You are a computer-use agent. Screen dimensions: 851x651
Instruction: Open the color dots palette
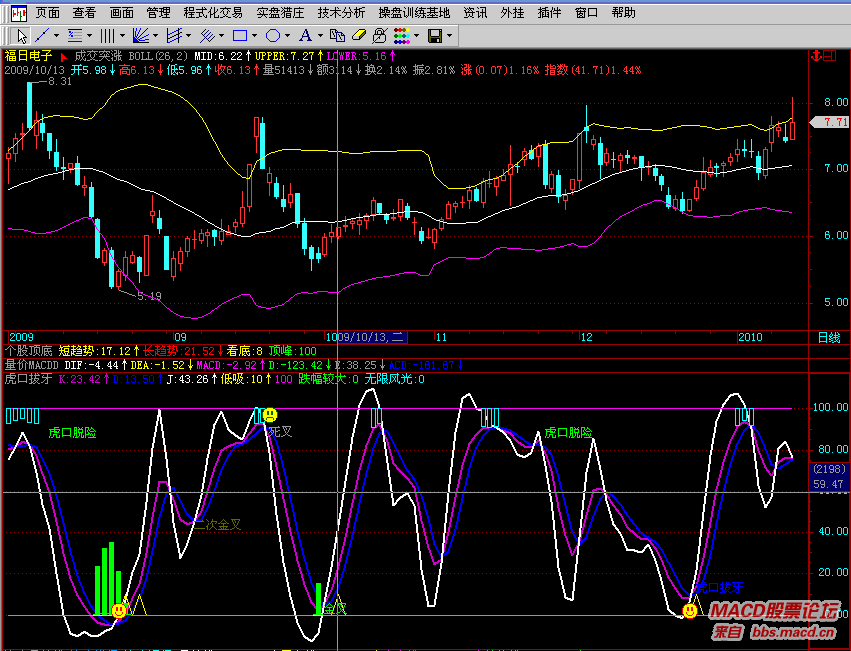(402, 36)
